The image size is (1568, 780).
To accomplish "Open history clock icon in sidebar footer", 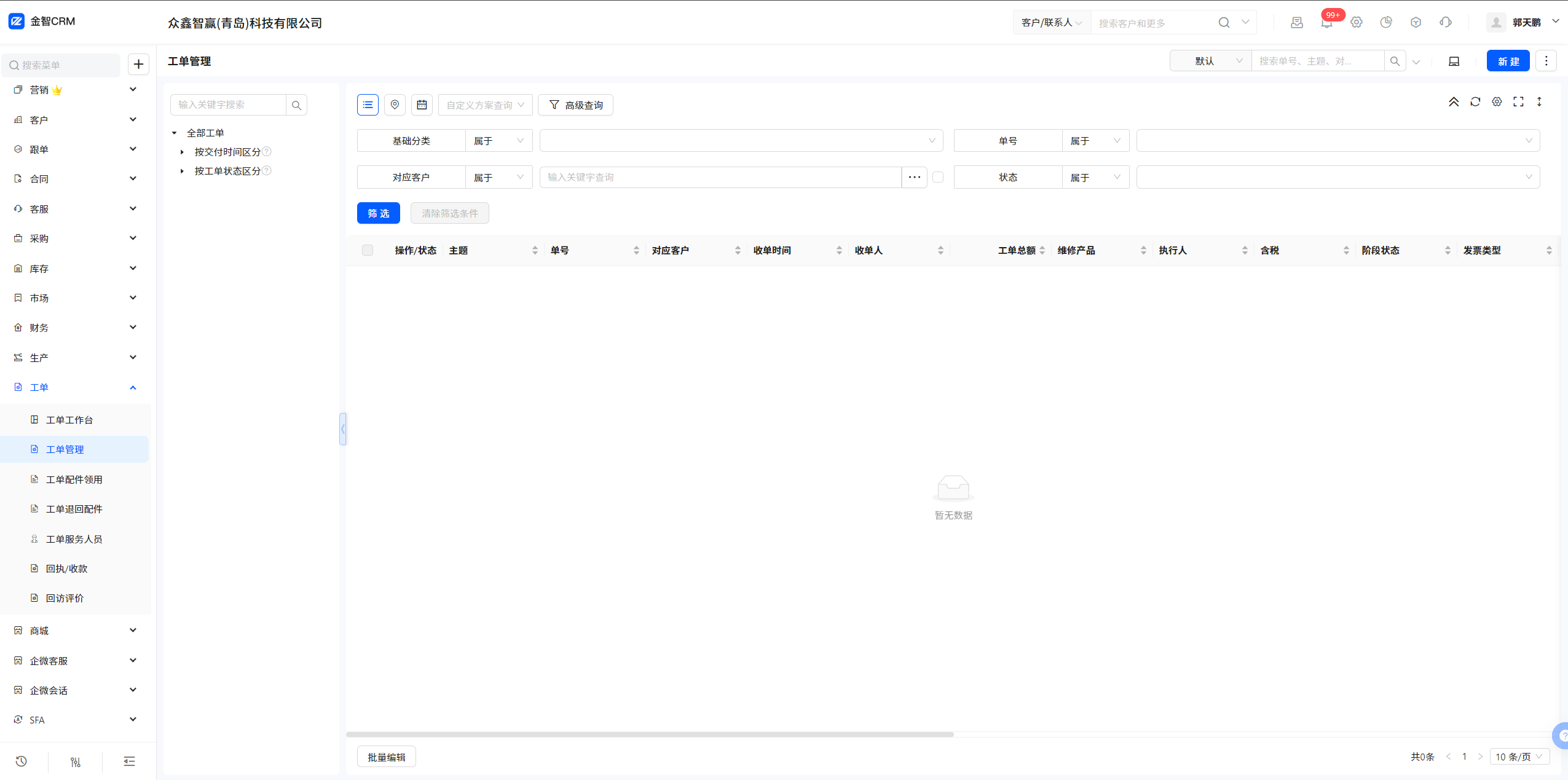I will pos(22,762).
